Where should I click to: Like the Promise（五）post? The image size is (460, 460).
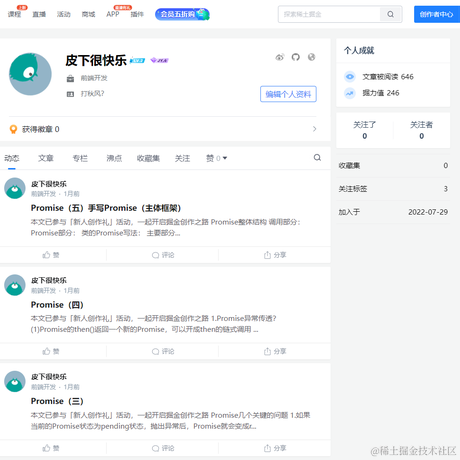pyautogui.click(x=51, y=255)
